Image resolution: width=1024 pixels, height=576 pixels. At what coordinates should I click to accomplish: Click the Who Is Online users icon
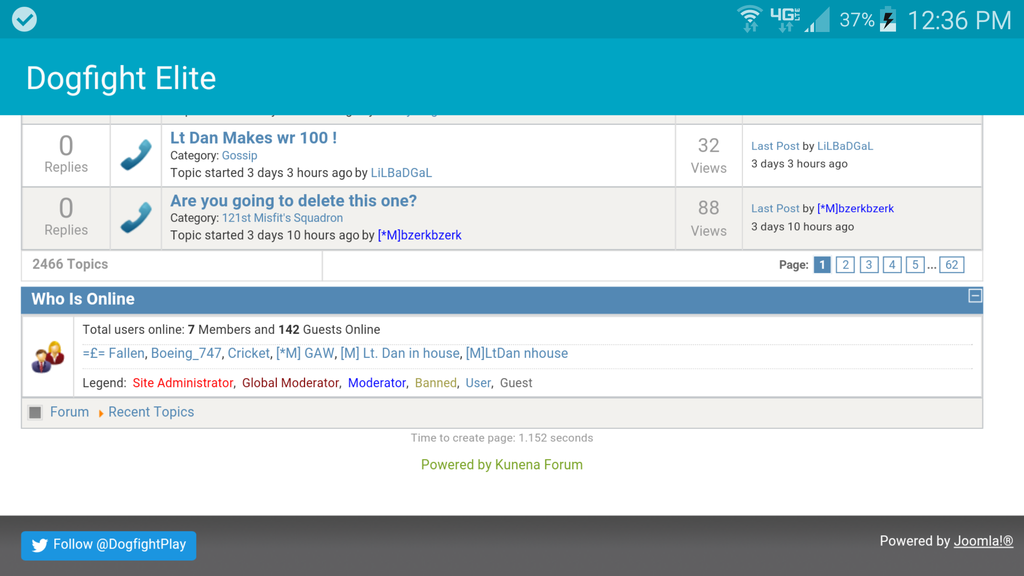[48, 357]
